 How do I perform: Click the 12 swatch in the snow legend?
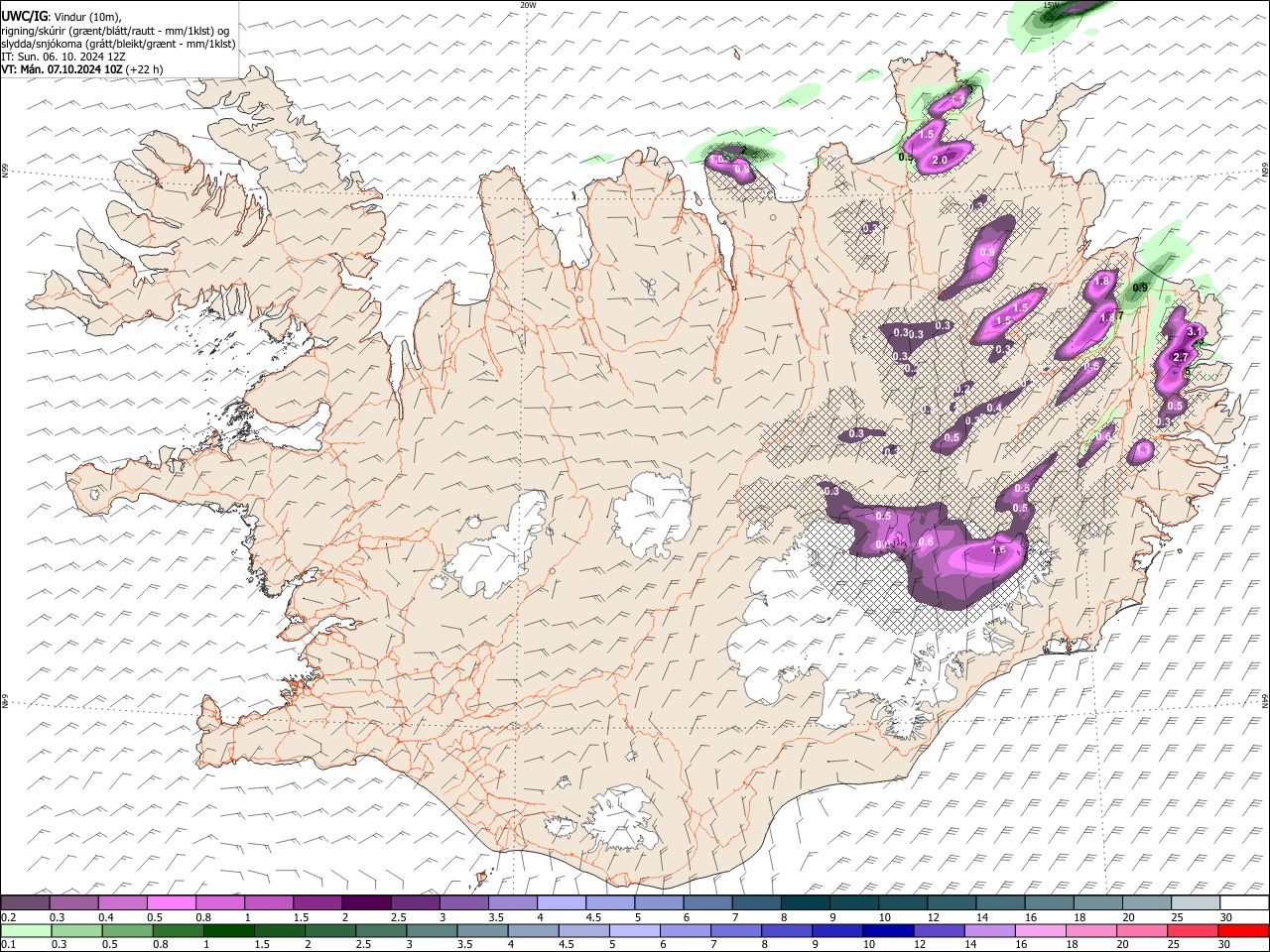(952, 903)
